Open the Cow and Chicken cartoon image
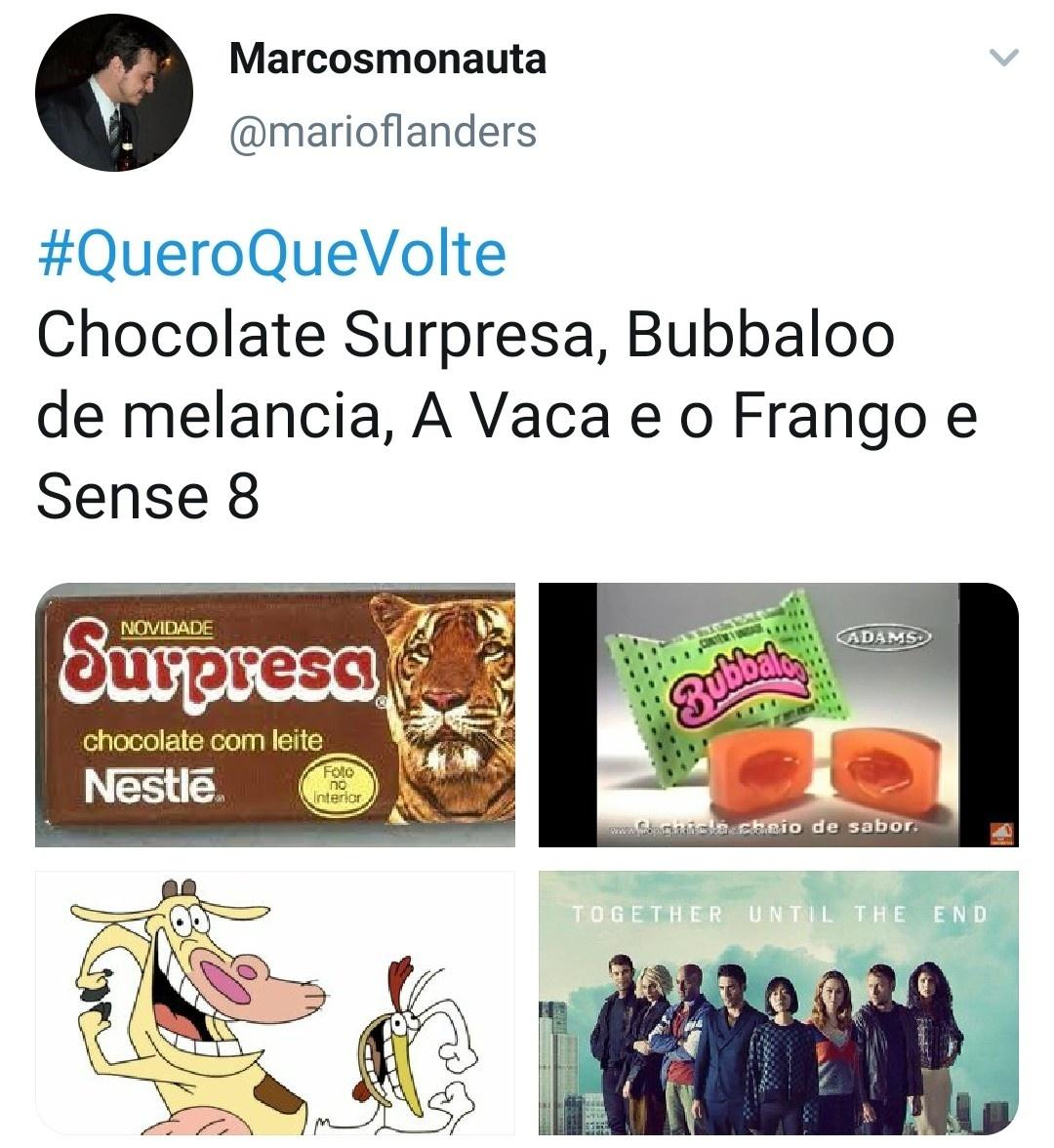This screenshot has width=1054, height=1148. tap(275, 1004)
